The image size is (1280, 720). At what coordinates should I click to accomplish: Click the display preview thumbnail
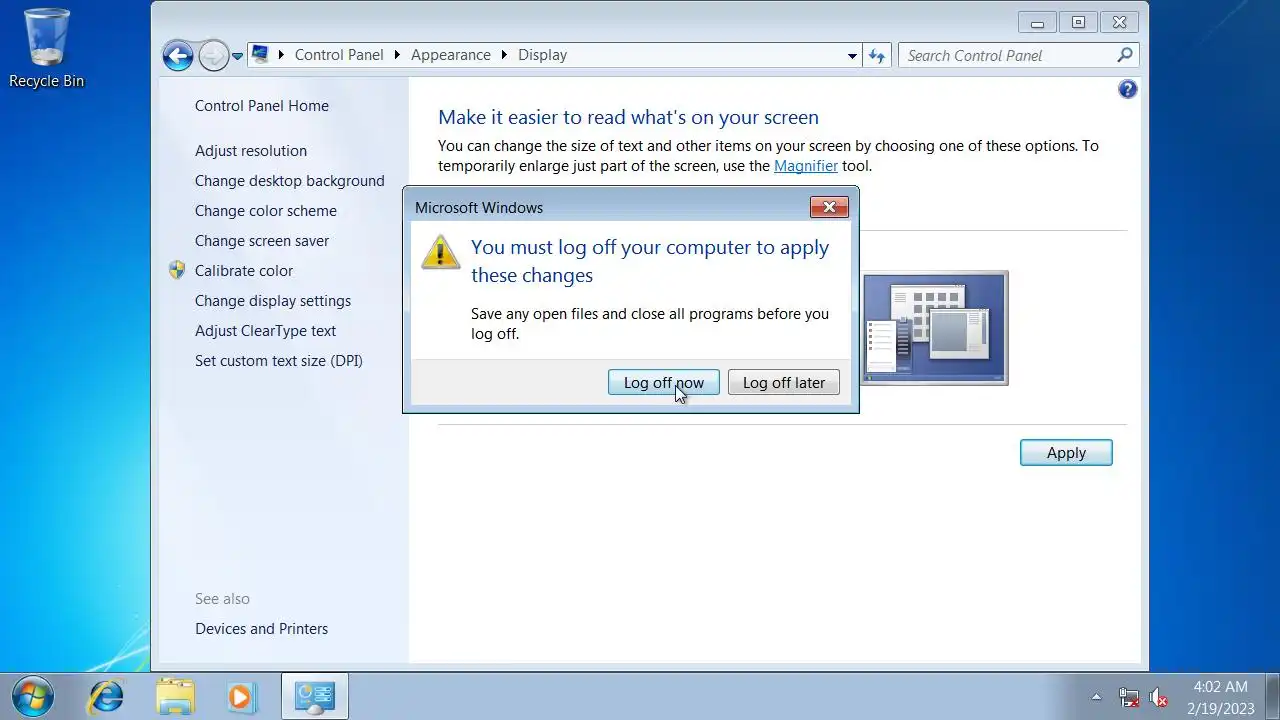coord(935,327)
